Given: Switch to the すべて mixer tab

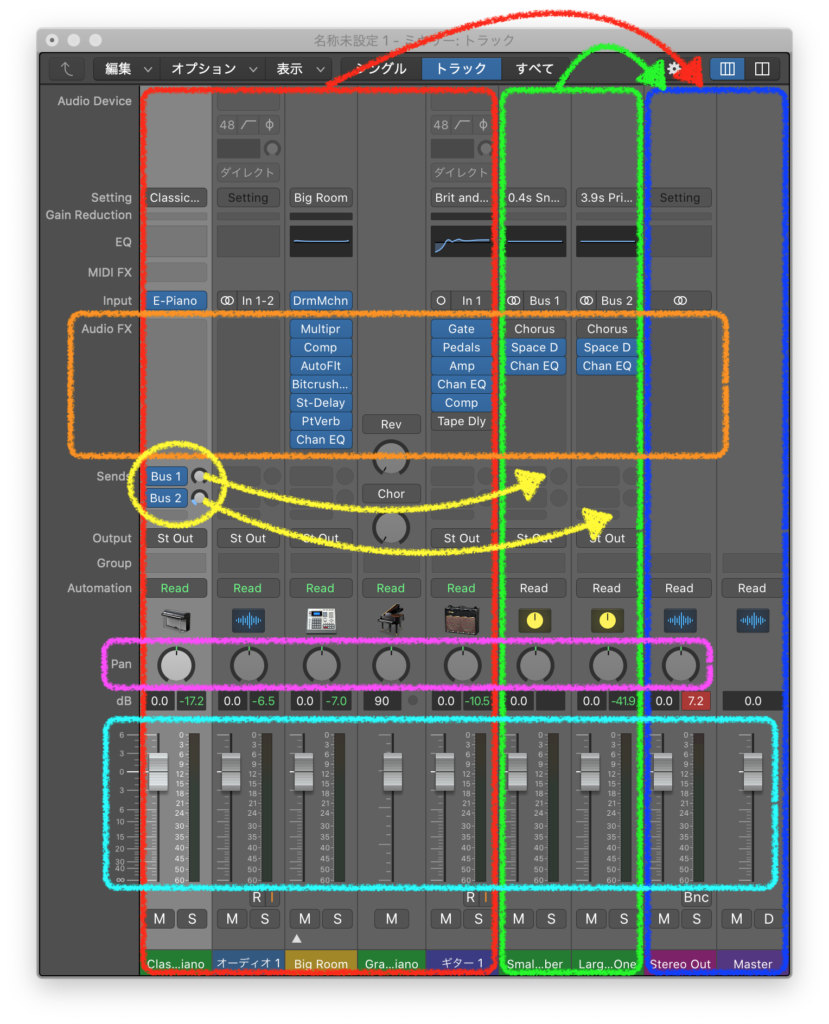Looking at the screenshot, I should click(x=535, y=69).
